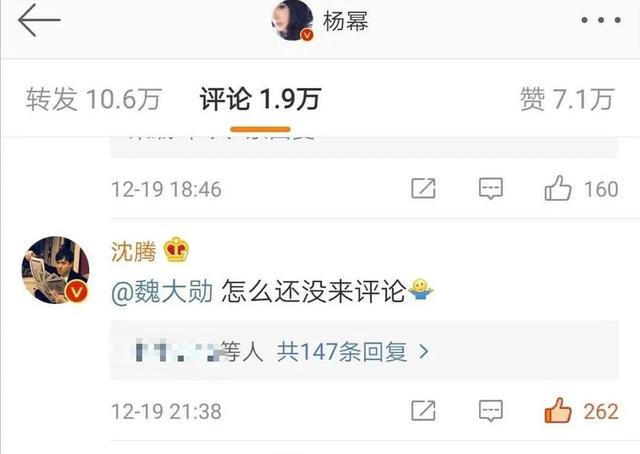Screen dimensions: 640x454
Task: Open 沈腾's username link
Action: tap(133, 251)
